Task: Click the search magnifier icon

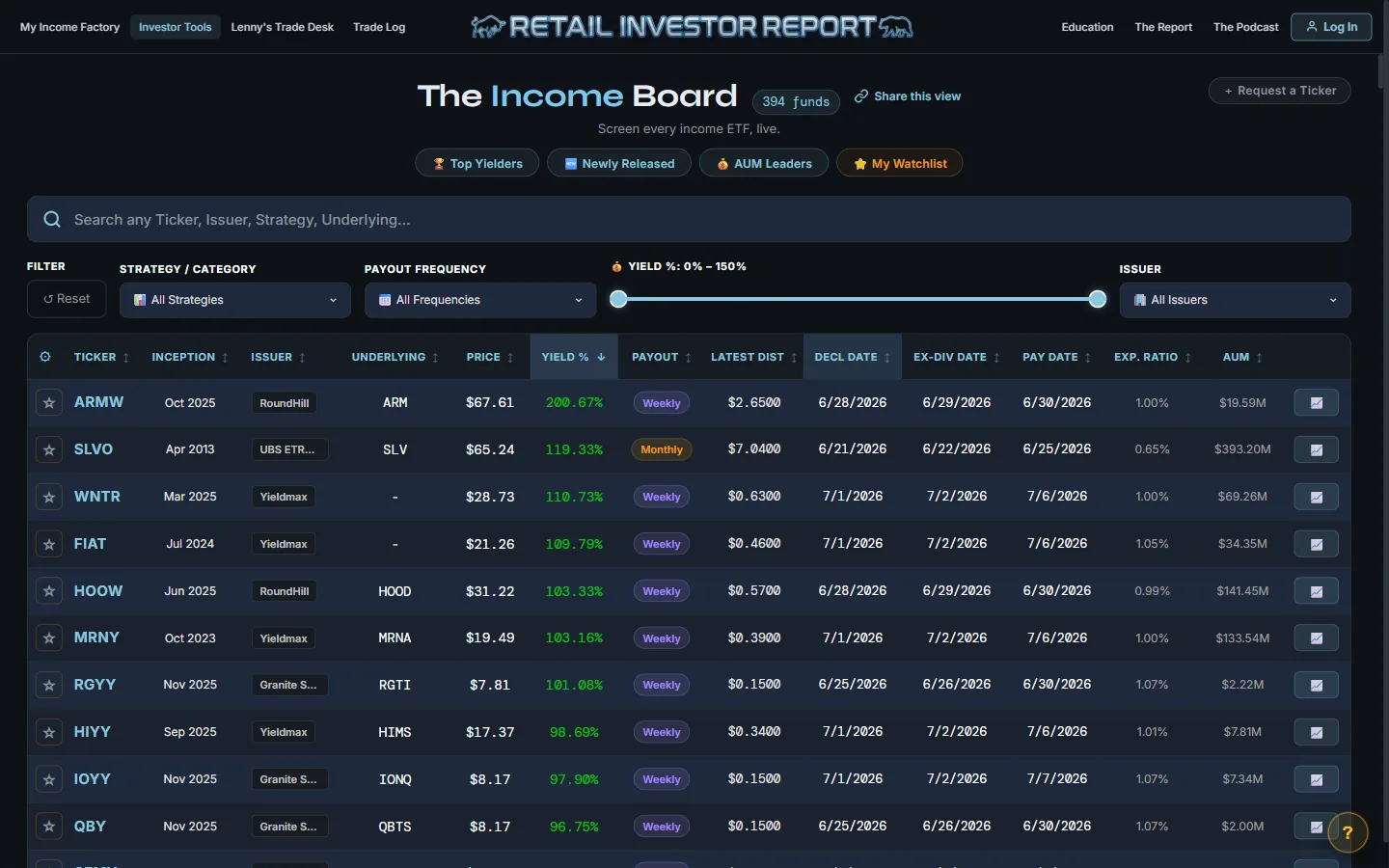Action: (52, 220)
